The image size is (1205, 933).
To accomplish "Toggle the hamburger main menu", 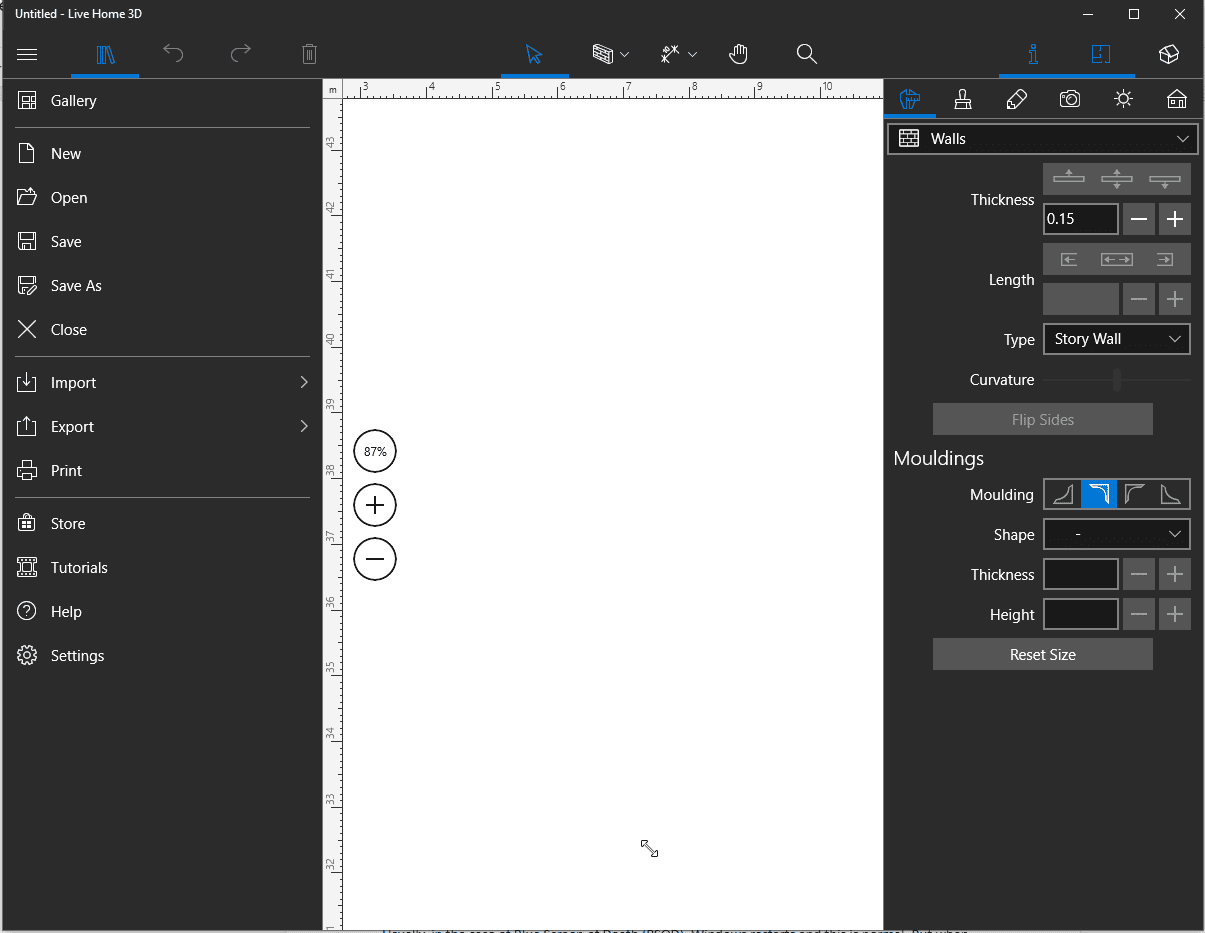I will click(27, 54).
